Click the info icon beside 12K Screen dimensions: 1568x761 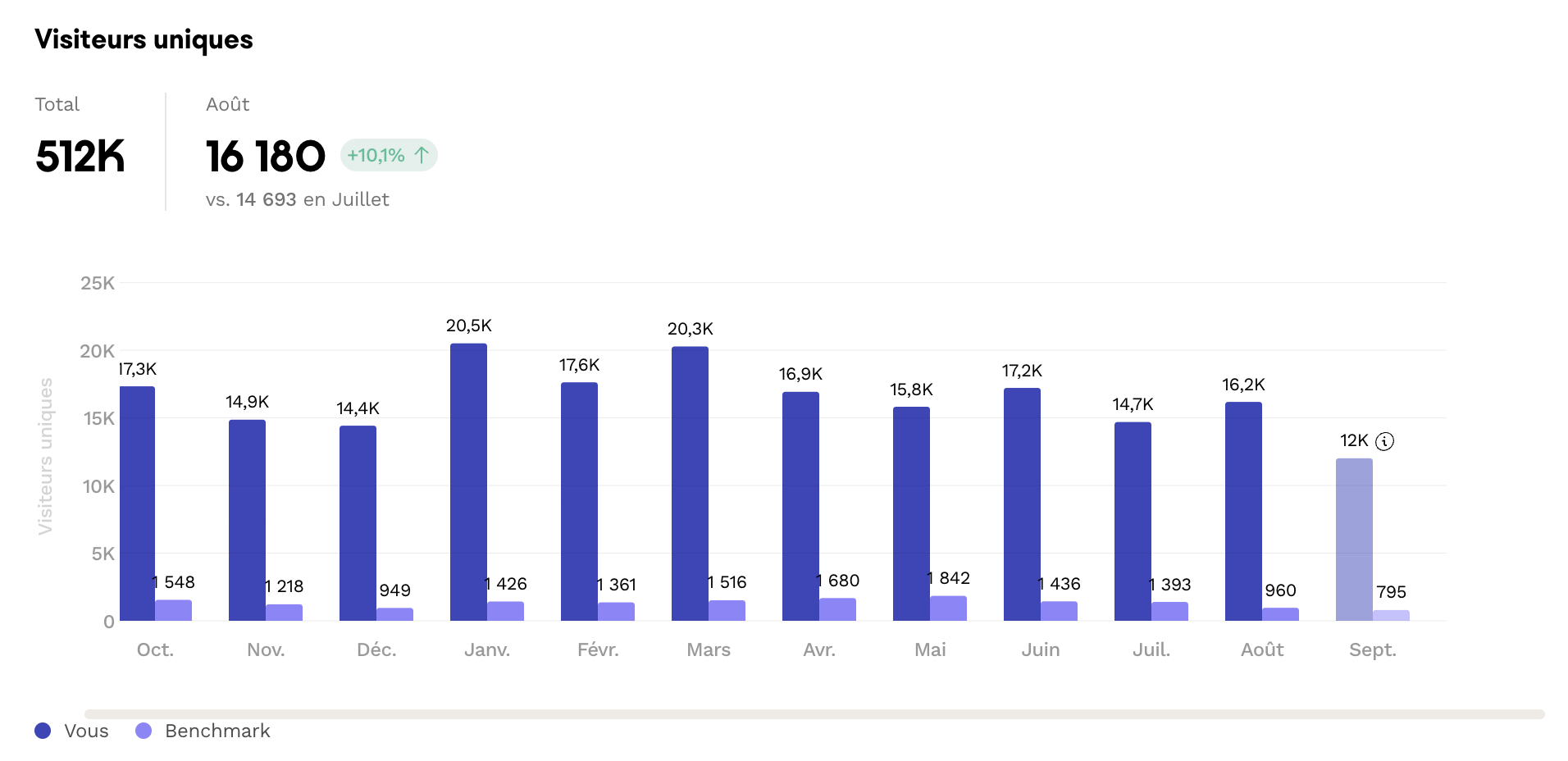pyautogui.click(x=1384, y=441)
